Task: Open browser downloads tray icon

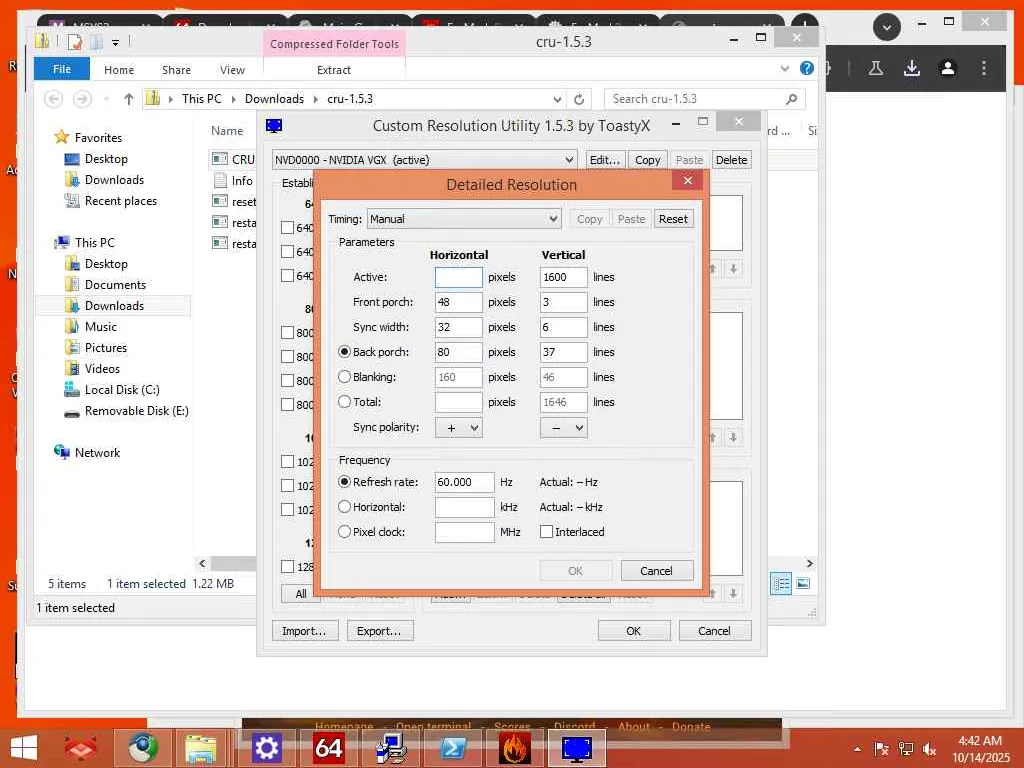Action: click(912, 68)
